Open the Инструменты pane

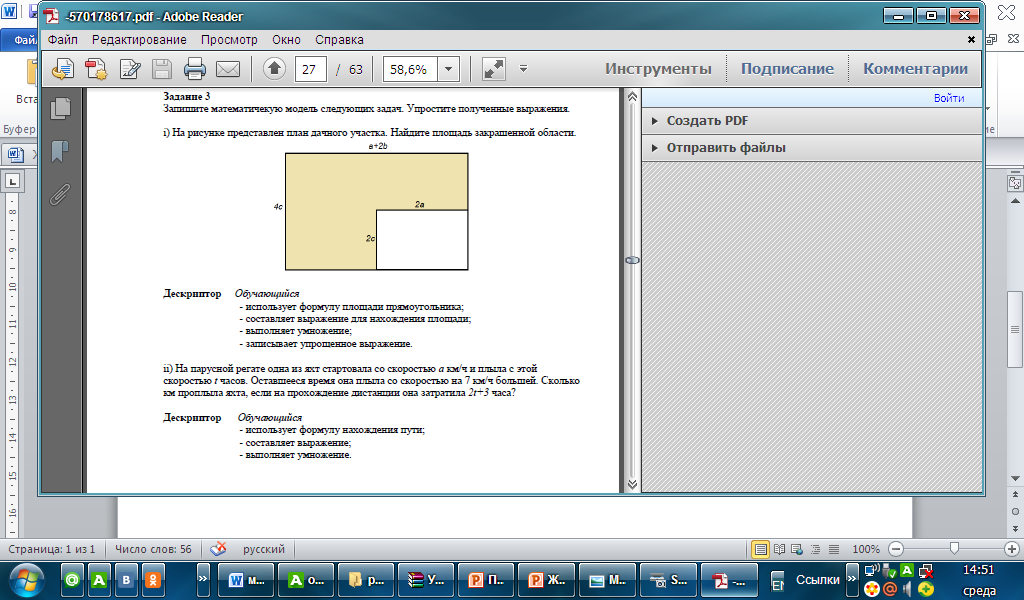(658, 69)
